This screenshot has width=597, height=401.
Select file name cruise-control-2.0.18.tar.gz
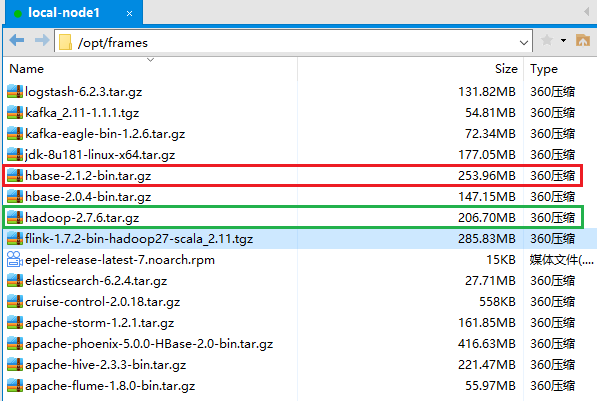point(102,302)
